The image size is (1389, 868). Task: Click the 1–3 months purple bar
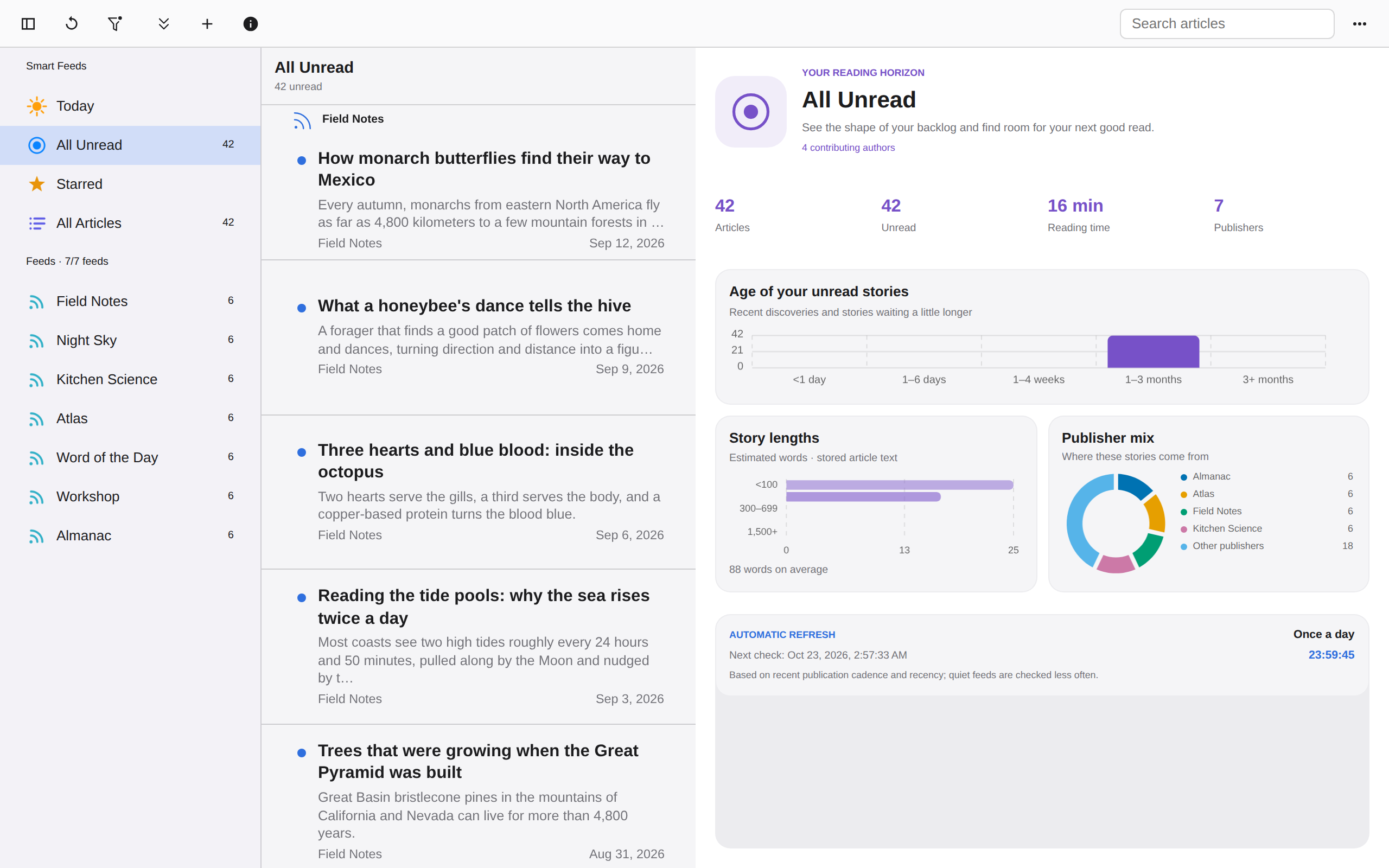click(x=1153, y=352)
